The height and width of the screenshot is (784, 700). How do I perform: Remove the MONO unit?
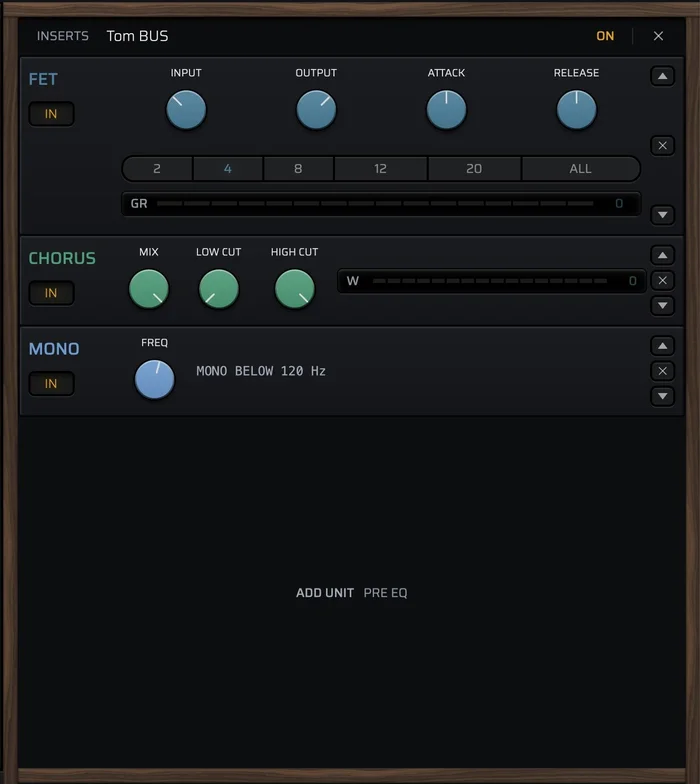[662, 371]
